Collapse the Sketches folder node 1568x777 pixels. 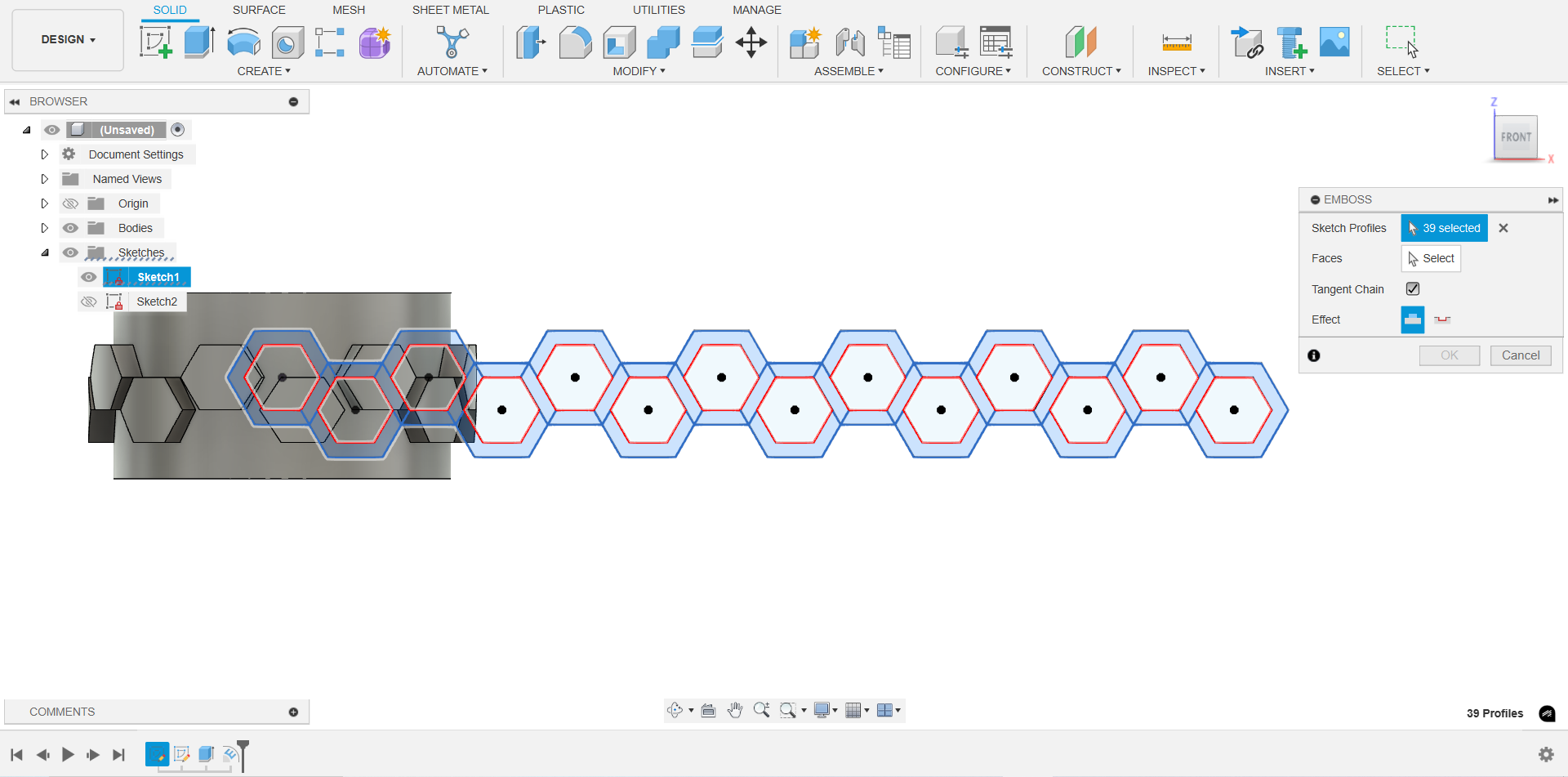pos(45,252)
